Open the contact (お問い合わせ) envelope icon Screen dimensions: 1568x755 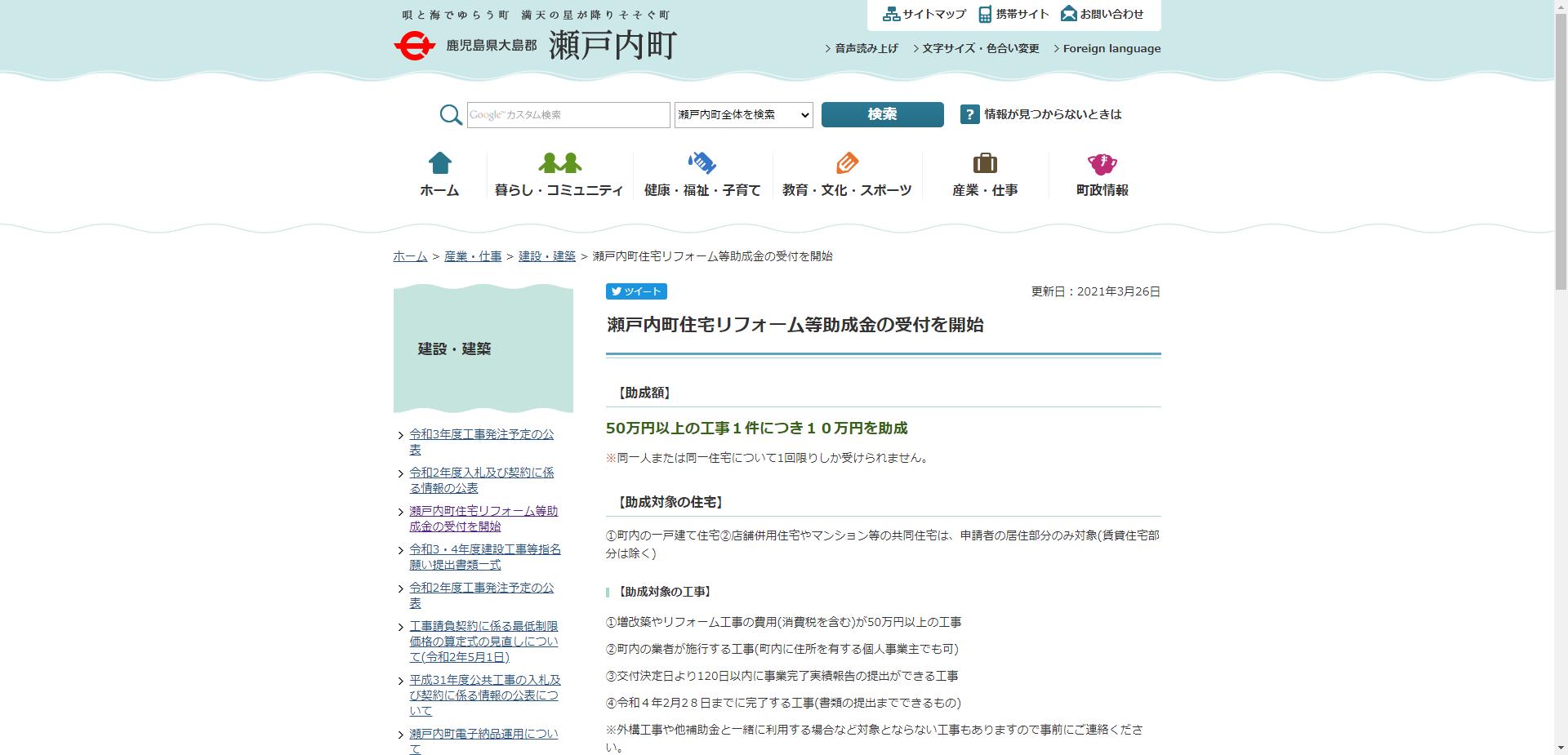tap(1070, 14)
